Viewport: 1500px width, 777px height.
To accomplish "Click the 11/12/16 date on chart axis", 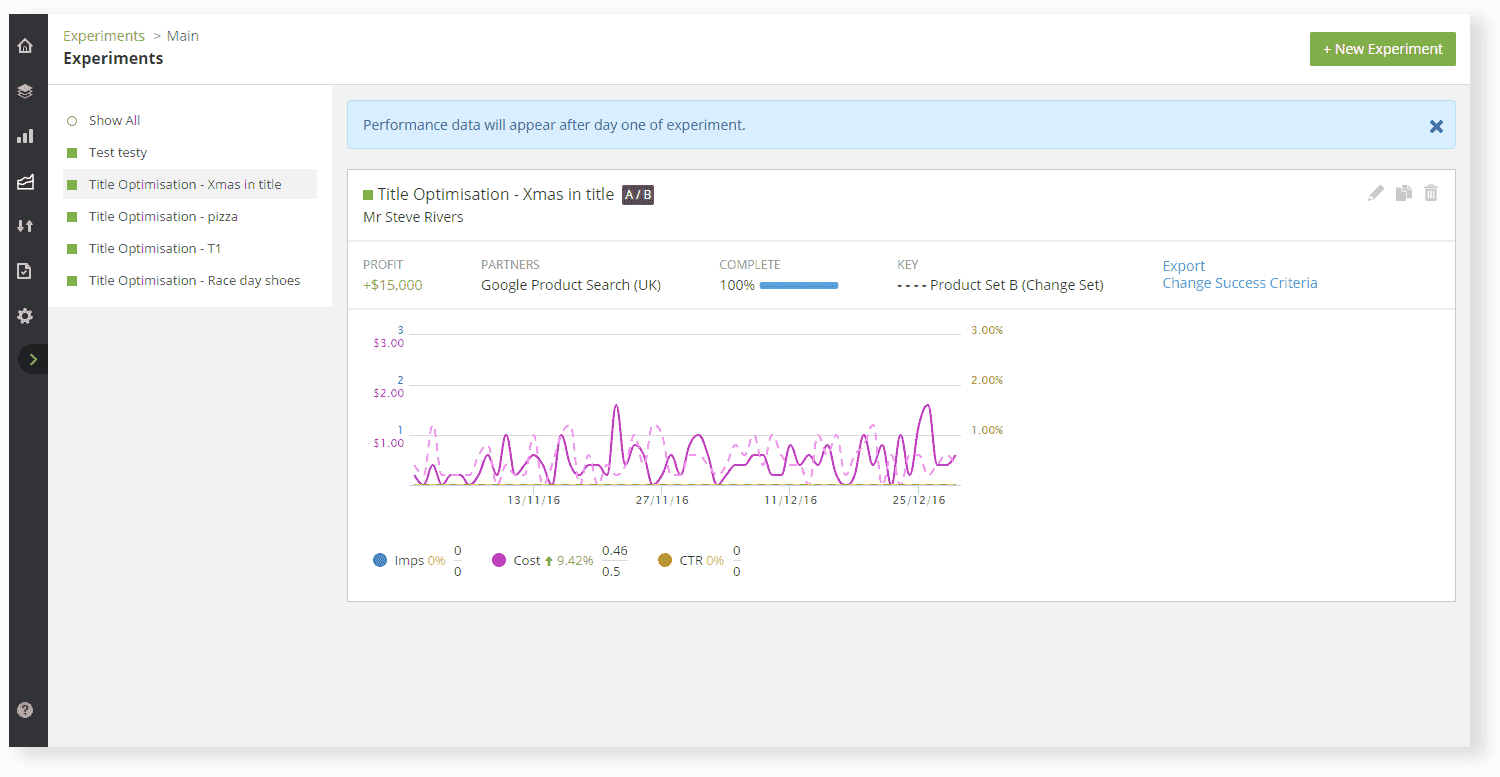I will click(790, 500).
